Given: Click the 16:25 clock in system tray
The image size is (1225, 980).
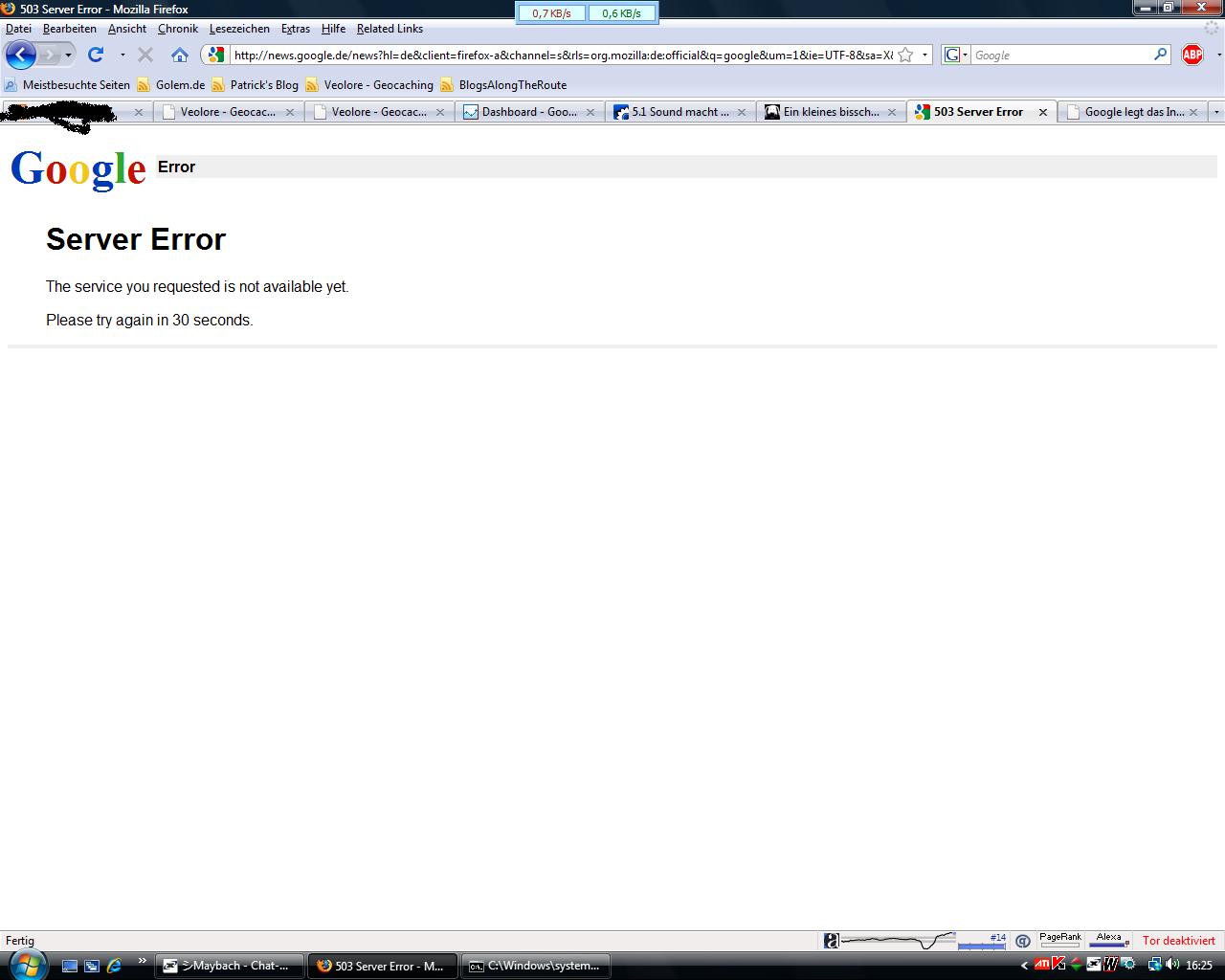Looking at the screenshot, I should pyautogui.click(x=1199, y=966).
